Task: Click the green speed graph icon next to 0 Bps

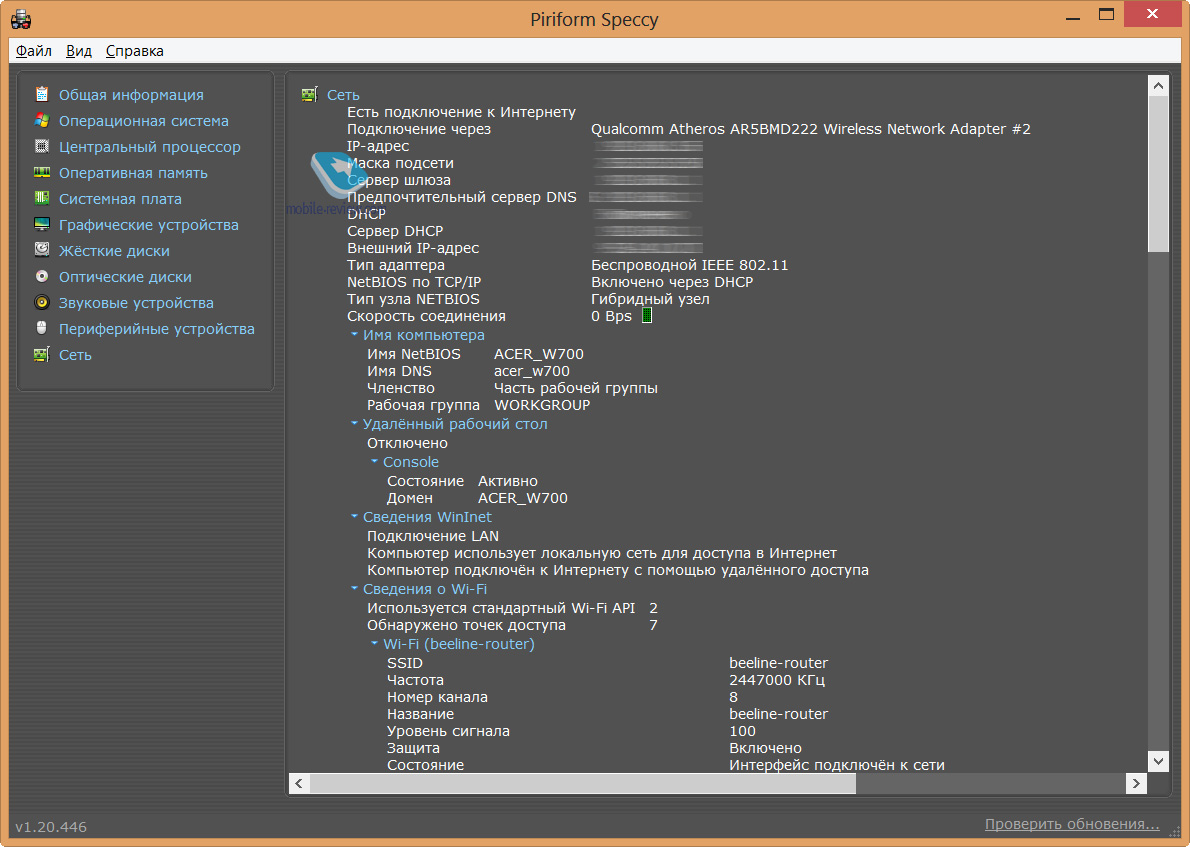Action: click(x=647, y=316)
